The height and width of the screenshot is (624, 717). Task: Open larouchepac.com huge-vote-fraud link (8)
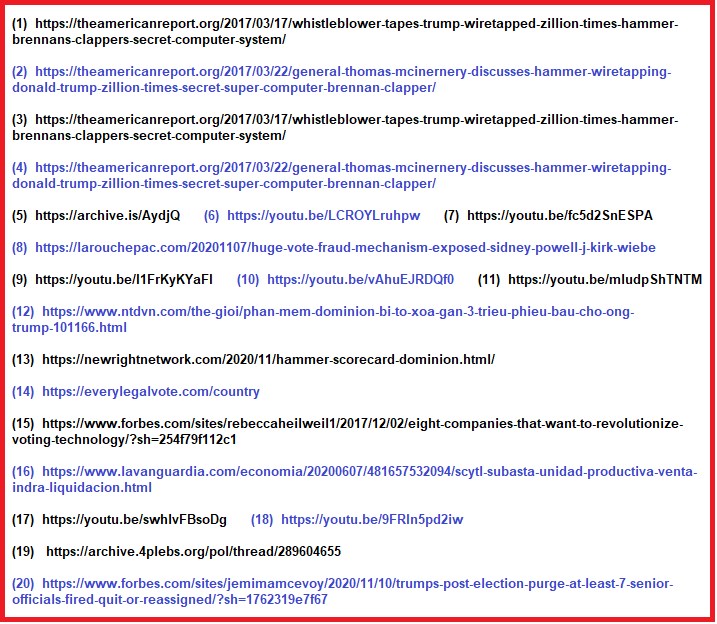345,247
